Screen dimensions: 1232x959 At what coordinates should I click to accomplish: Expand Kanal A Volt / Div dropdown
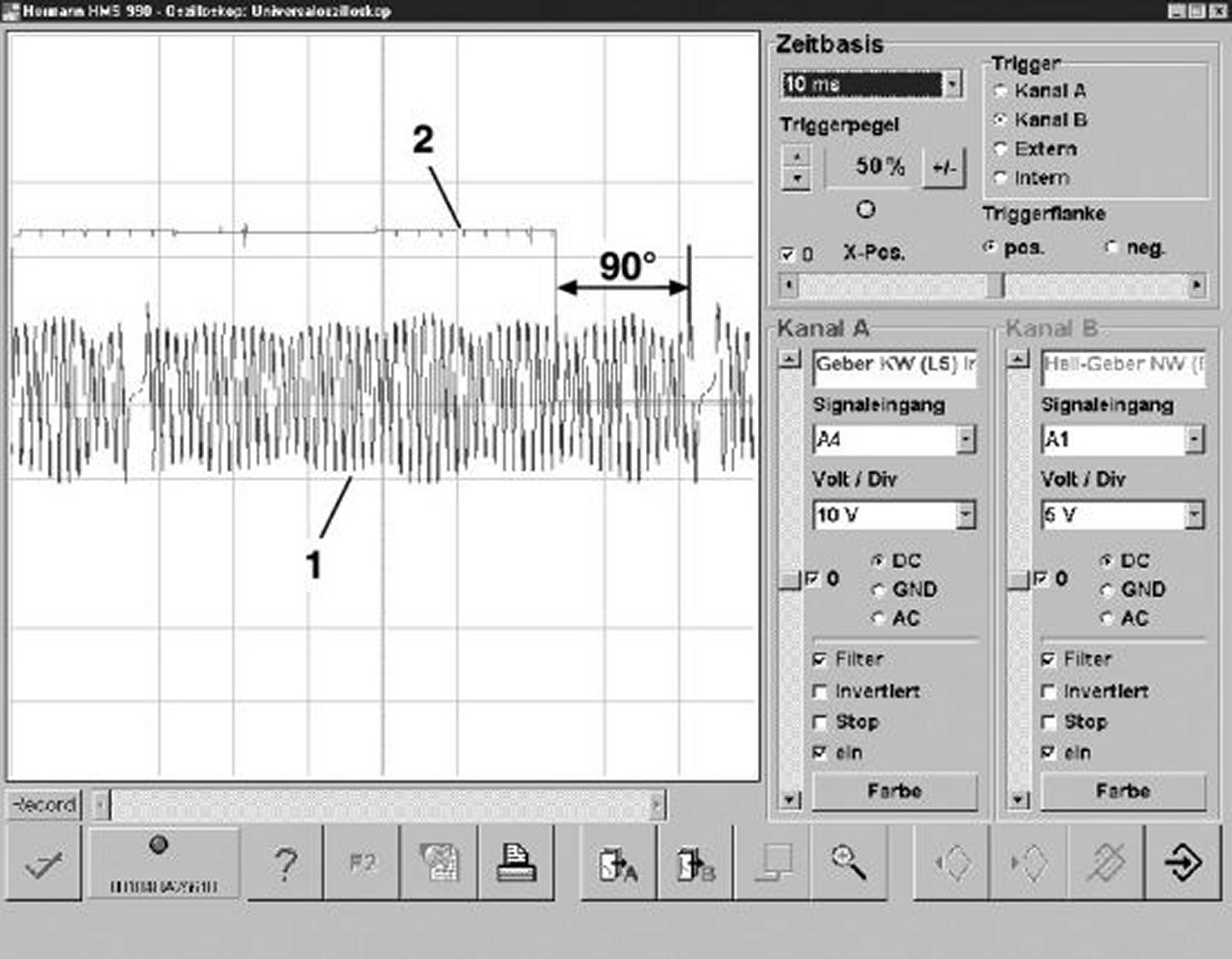pyautogui.click(x=965, y=515)
